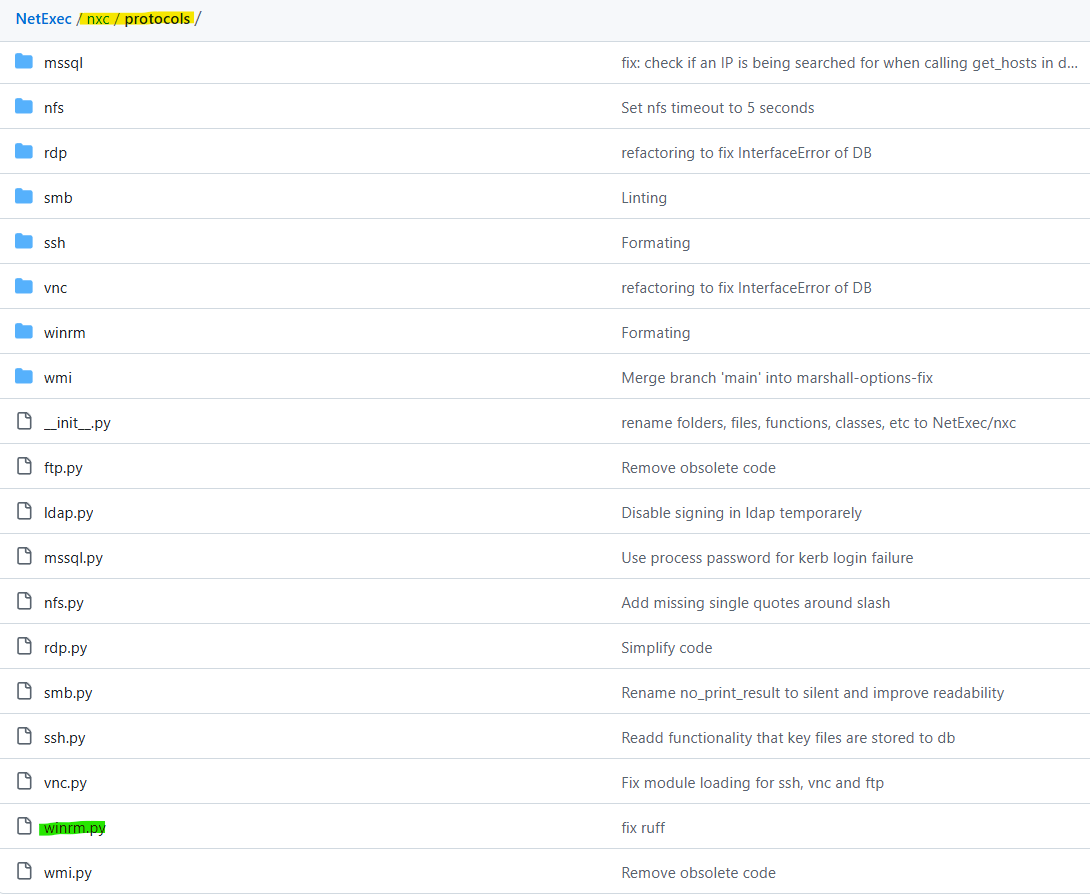
Task: Click the rdp folder icon
Action: tap(24, 152)
